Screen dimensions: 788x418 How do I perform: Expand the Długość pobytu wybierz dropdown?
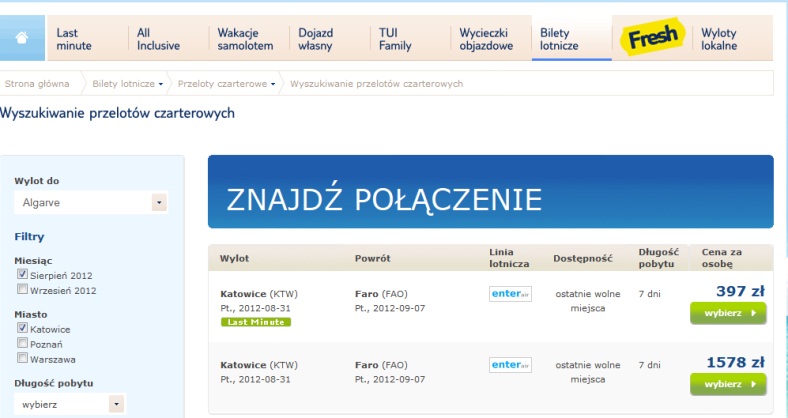pos(70,404)
